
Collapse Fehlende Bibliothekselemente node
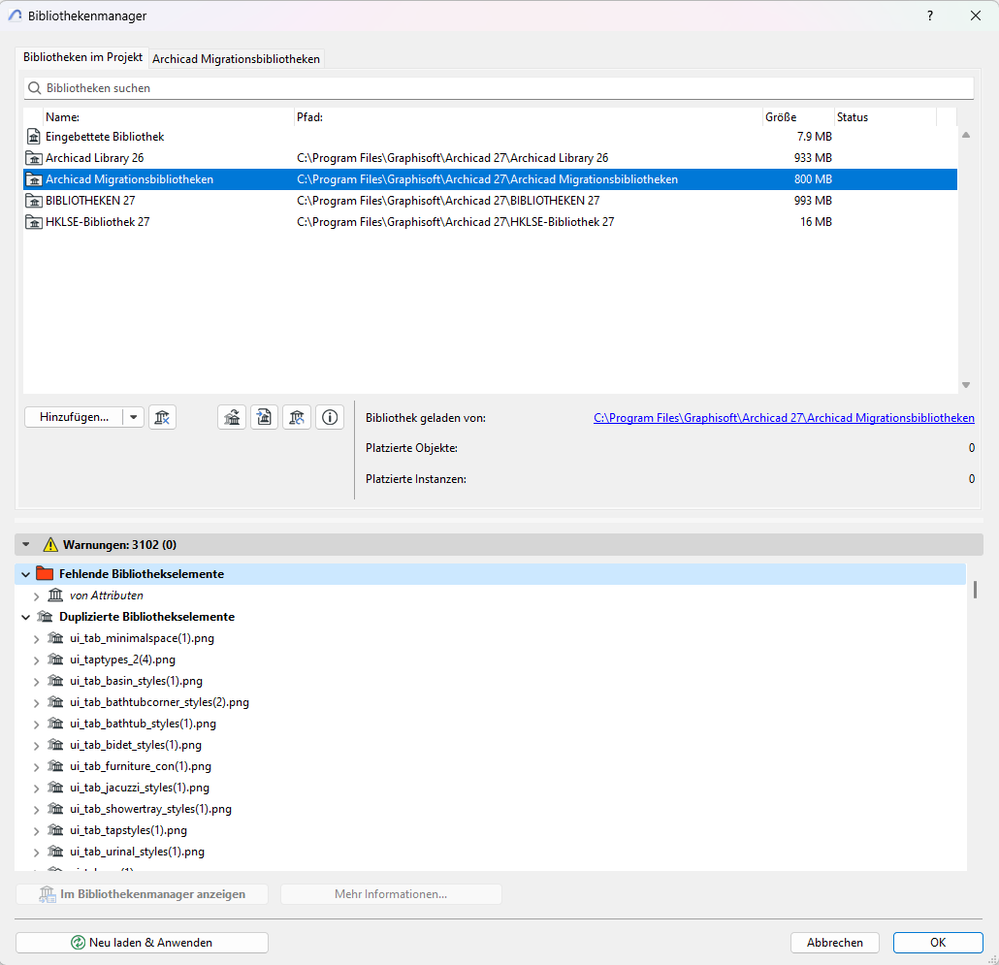(x=25, y=574)
